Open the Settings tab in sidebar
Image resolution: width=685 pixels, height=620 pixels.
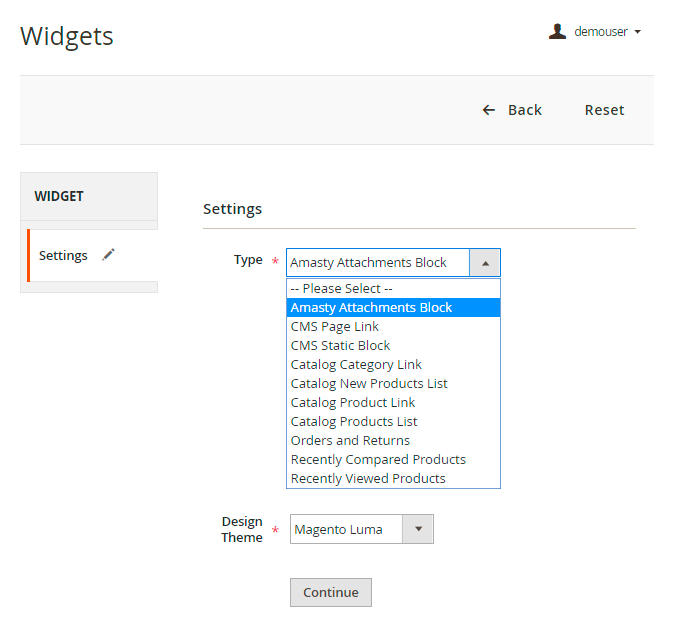pos(64,255)
